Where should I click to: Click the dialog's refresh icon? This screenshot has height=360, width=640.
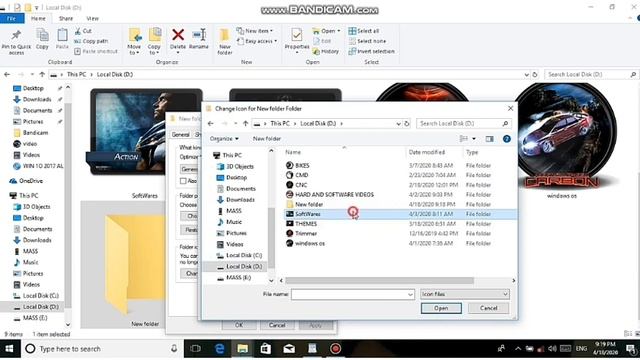point(407,123)
